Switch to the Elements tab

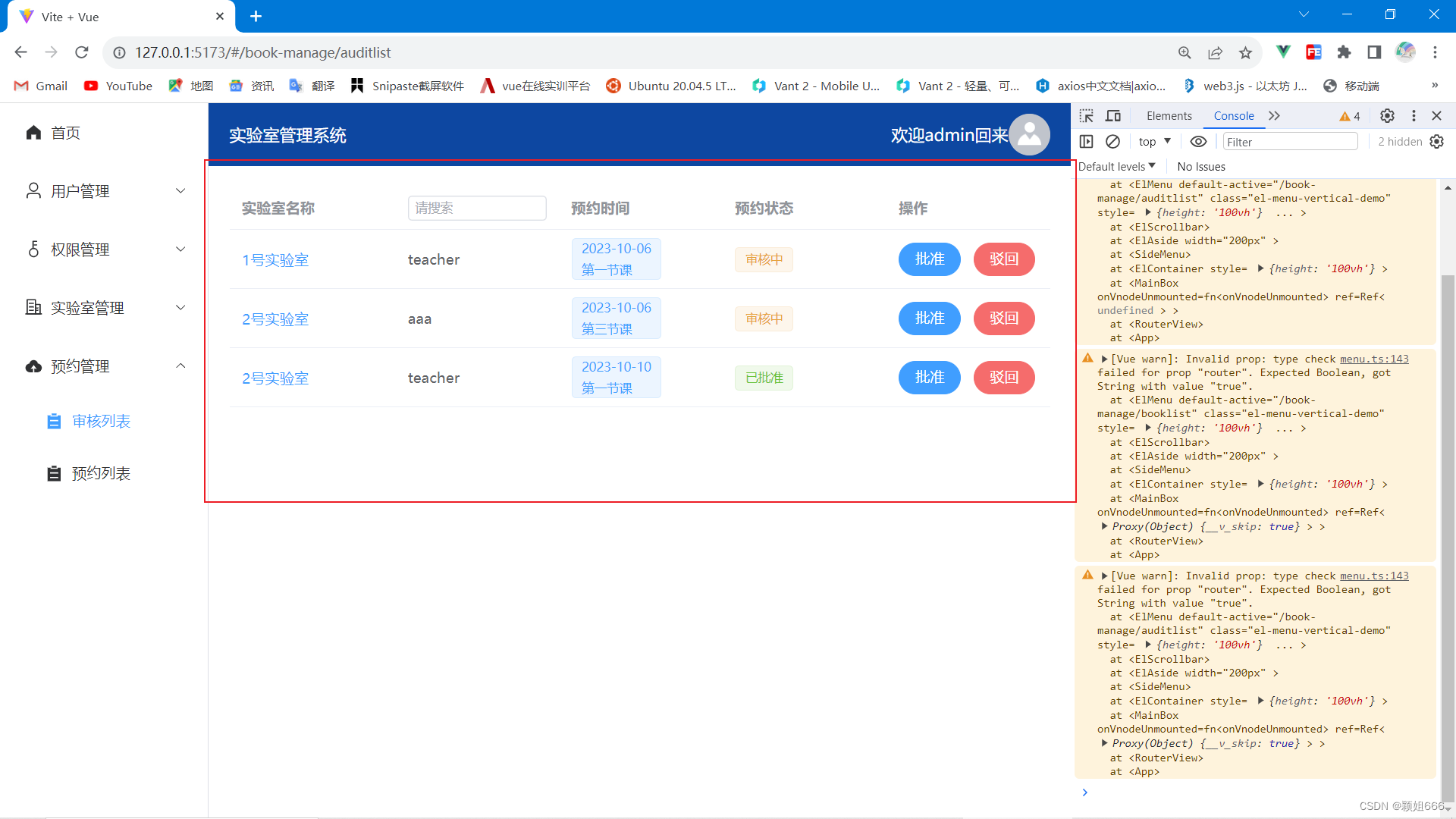[x=1169, y=116]
